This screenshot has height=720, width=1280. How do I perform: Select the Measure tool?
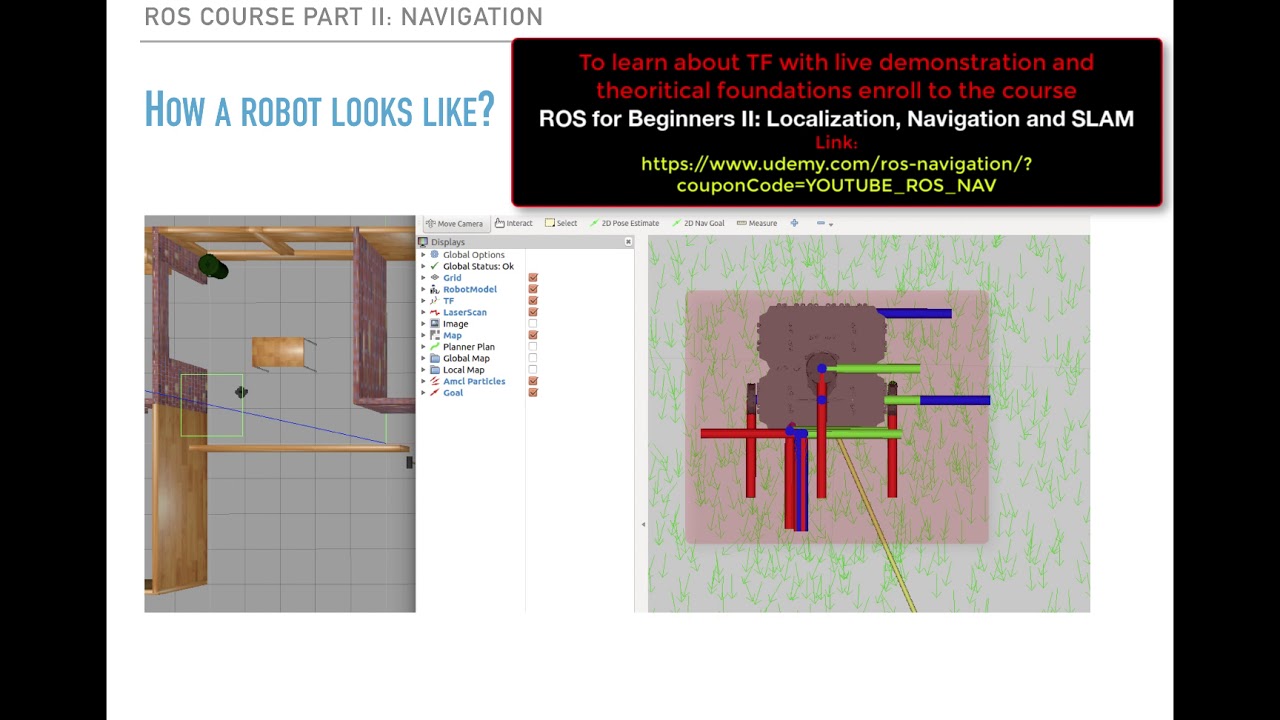coord(757,223)
